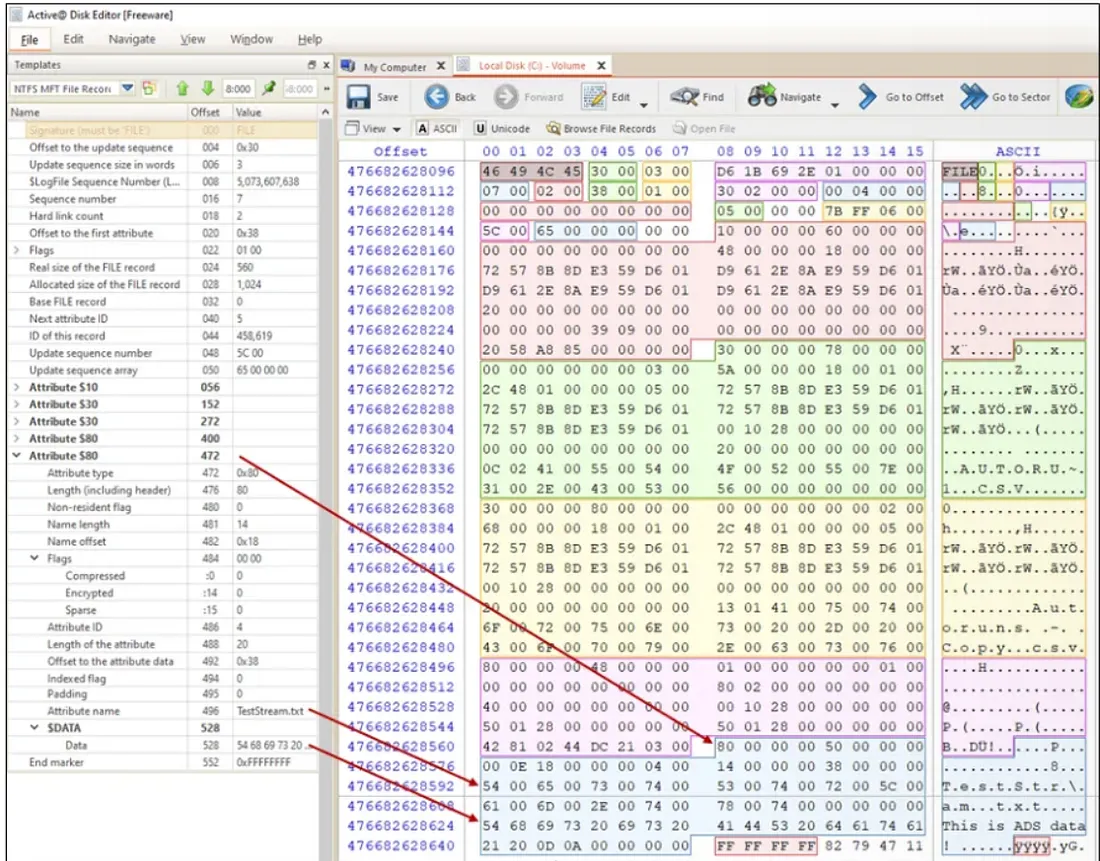The width and height of the screenshot is (1100, 861).
Task: Expand Attribute $10 tree node
Action: 17,387
